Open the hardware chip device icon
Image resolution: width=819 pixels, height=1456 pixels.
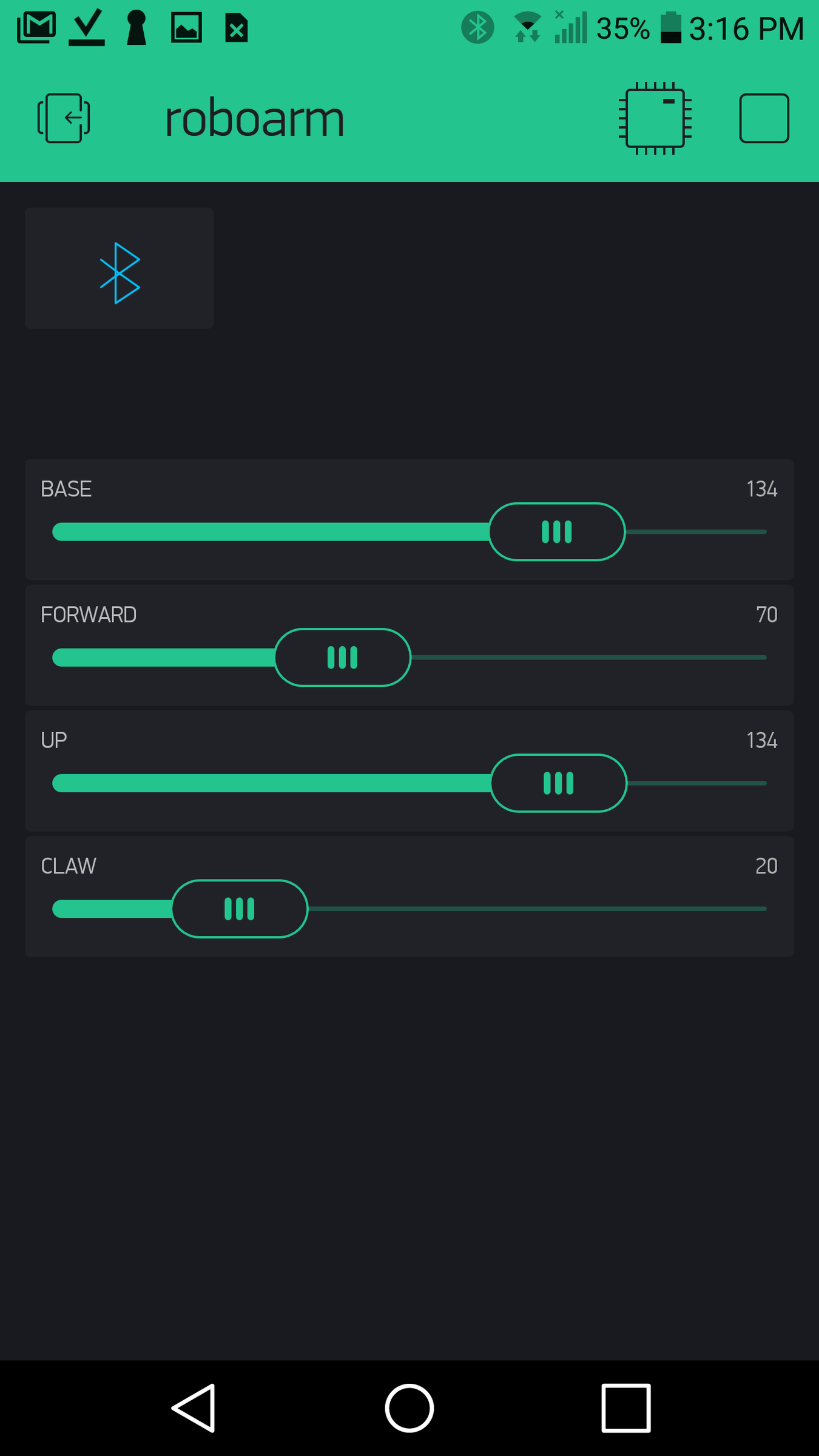(x=655, y=118)
